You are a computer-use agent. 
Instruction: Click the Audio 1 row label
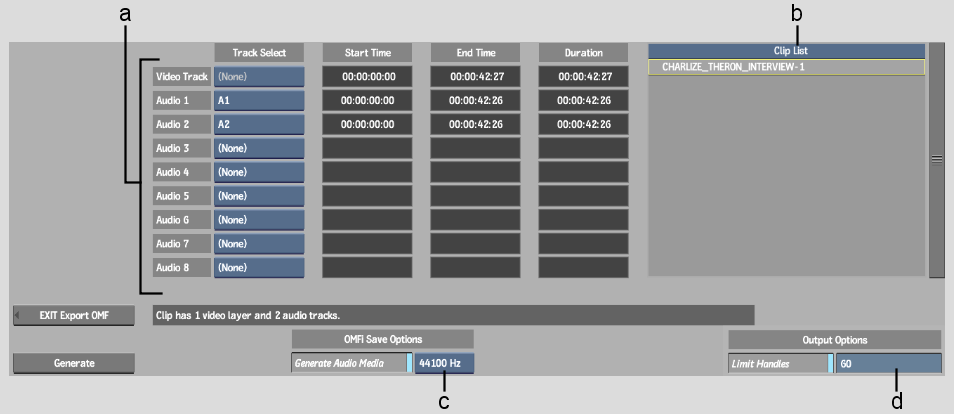tap(182, 100)
